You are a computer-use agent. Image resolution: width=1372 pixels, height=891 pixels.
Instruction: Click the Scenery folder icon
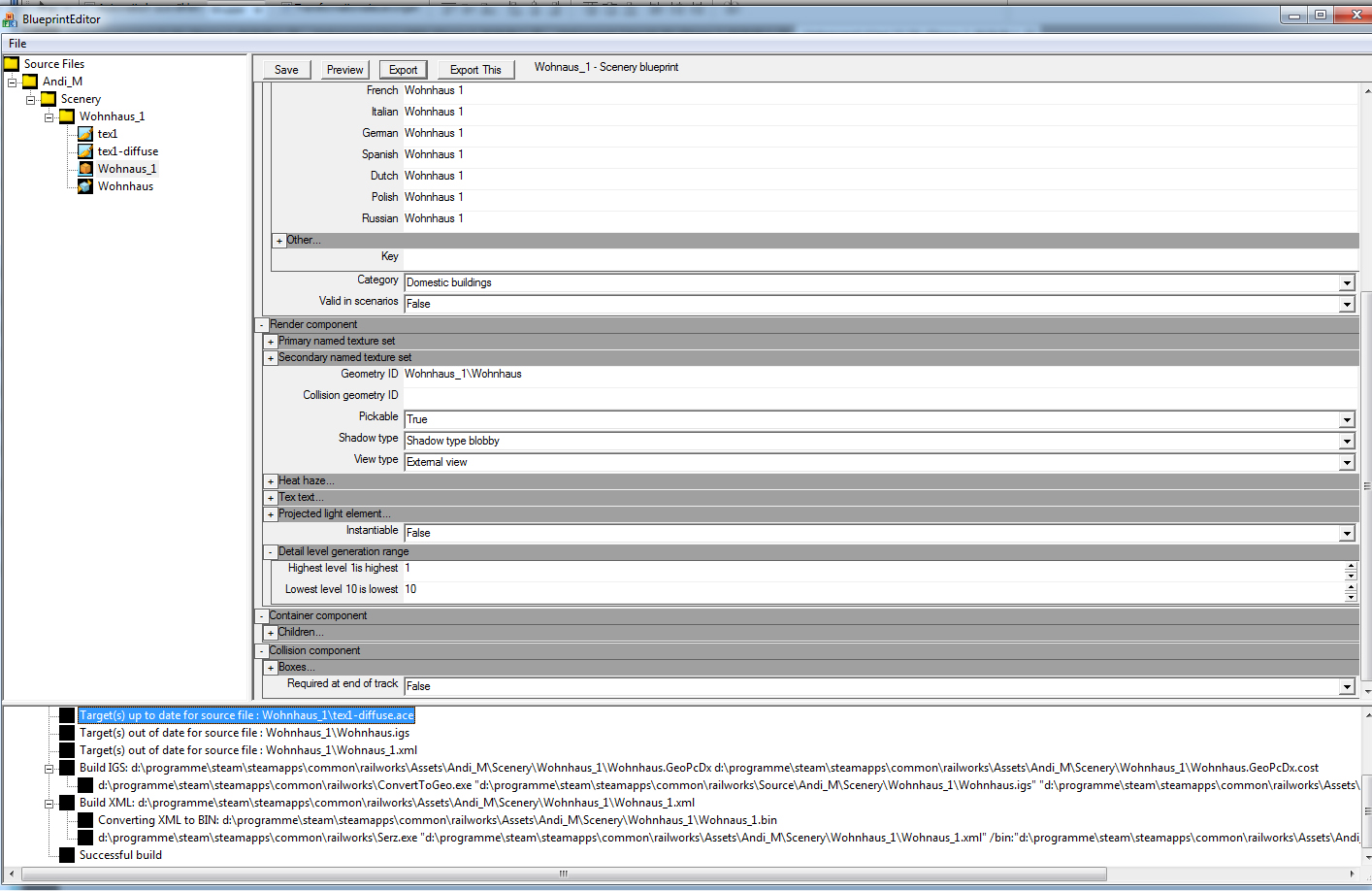pyautogui.click(x=49, y=99)
